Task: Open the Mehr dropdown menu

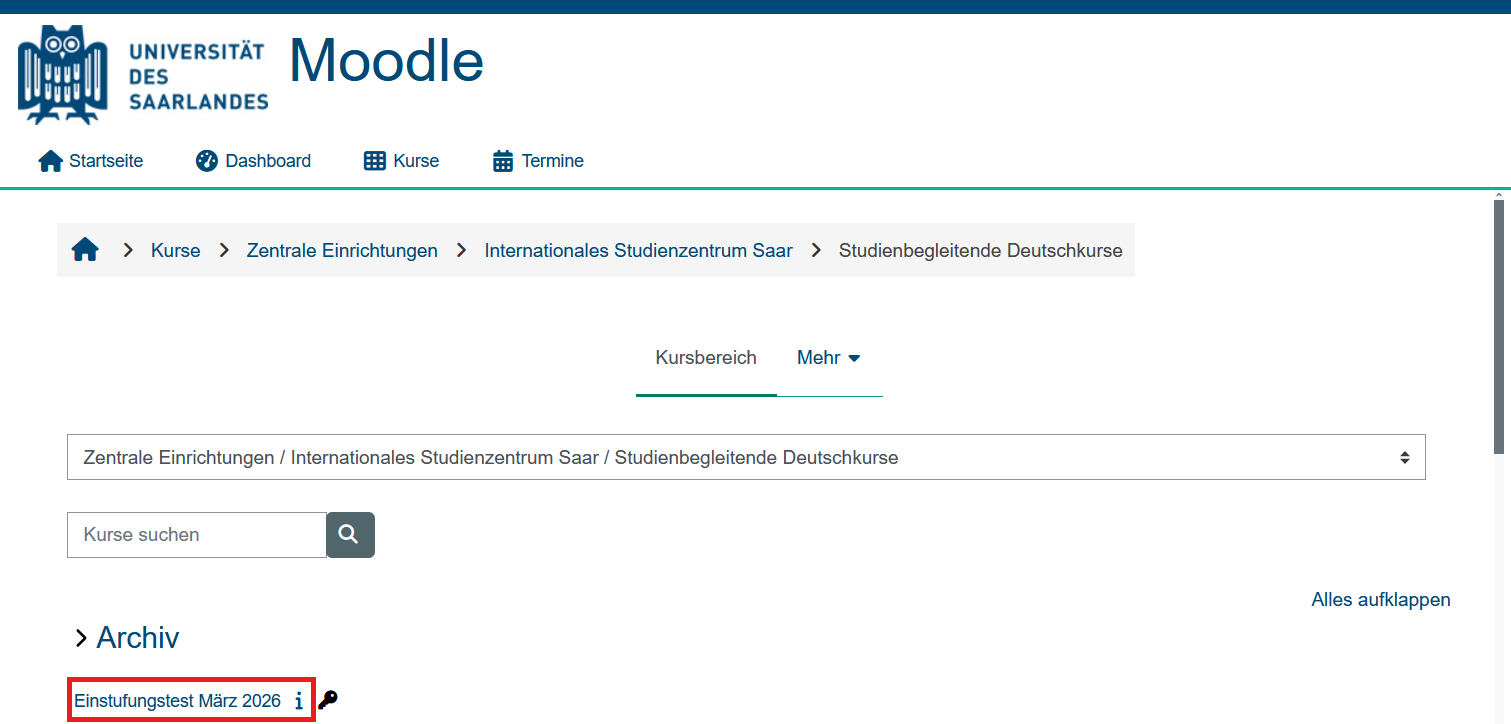Action: 828,357
